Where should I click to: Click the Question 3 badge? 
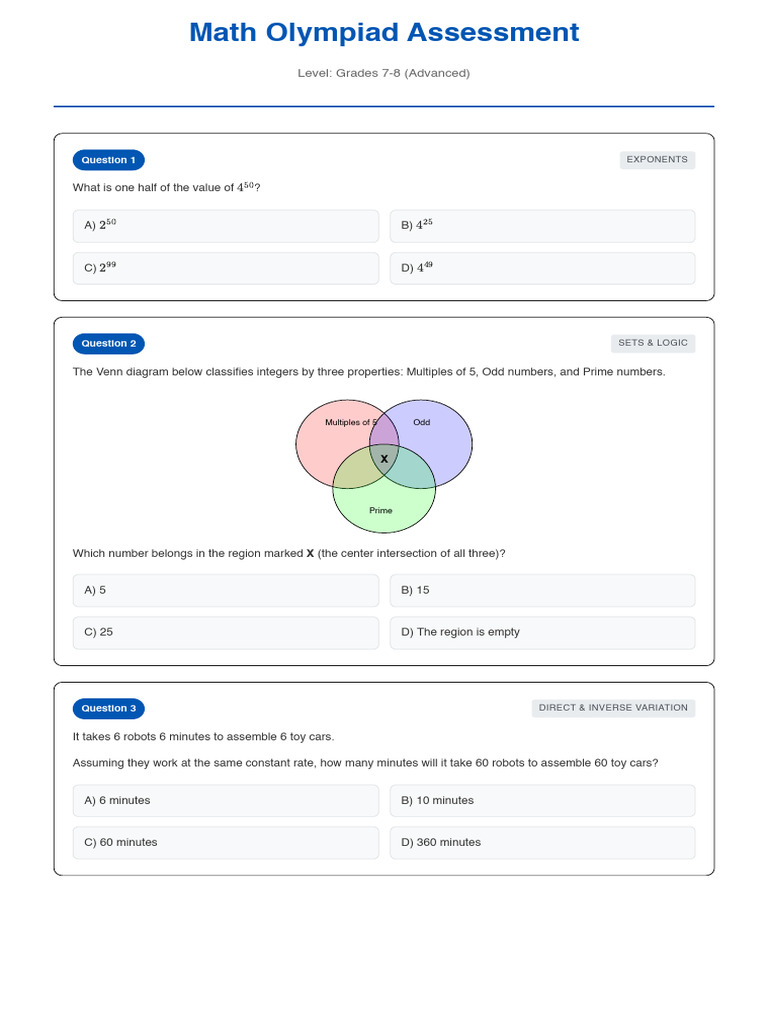point(109,708)
